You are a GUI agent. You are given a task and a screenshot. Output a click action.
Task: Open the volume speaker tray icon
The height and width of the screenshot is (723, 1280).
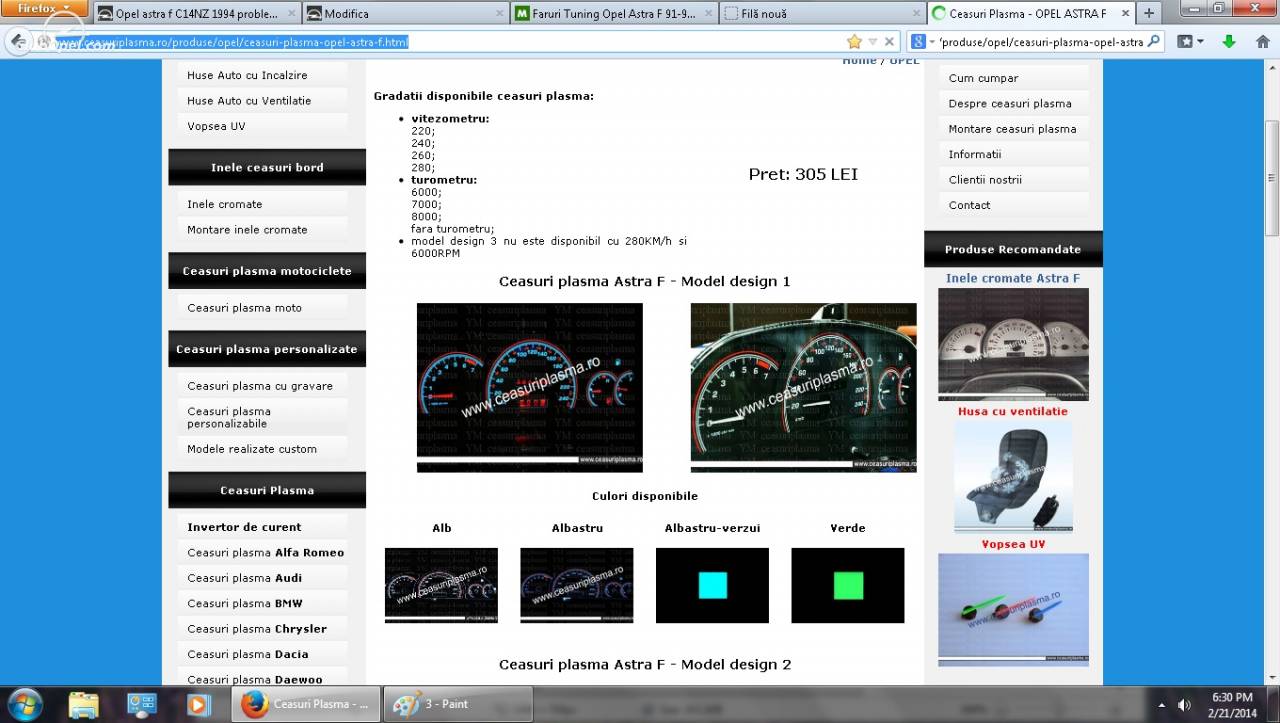pyautogui.click(x=1185, y=704)
